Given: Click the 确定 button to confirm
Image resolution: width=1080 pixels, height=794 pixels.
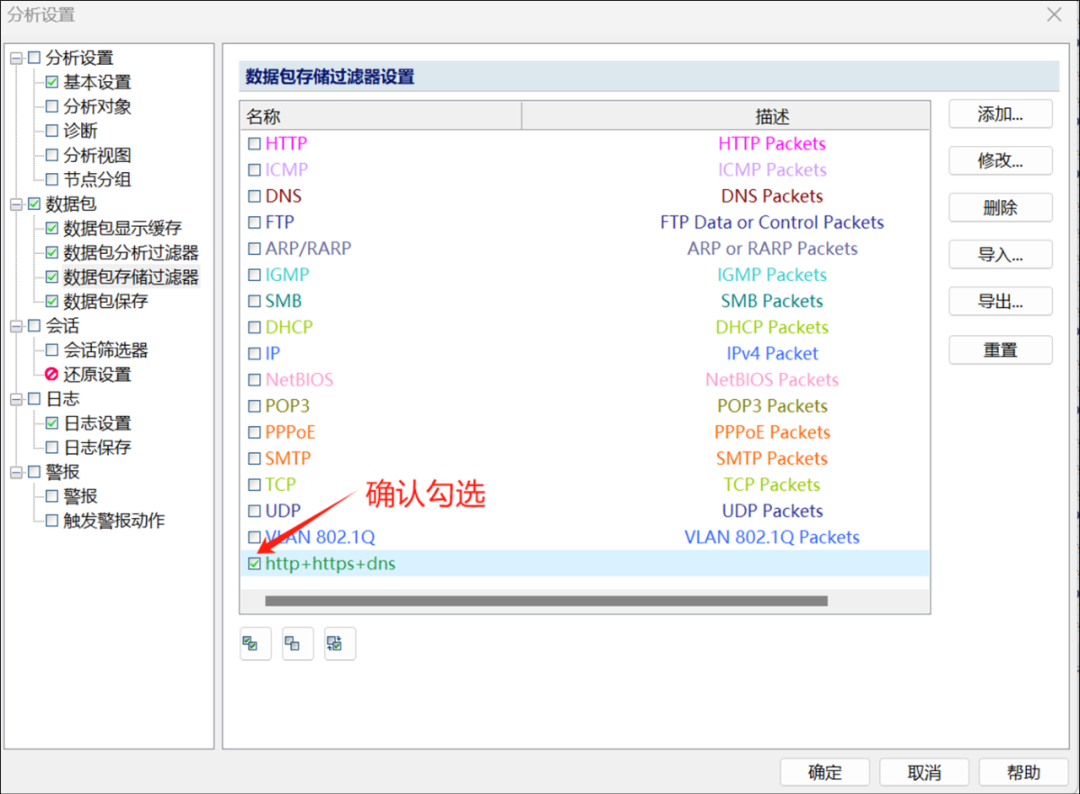Looking at the screenshot, I should 824,771.
